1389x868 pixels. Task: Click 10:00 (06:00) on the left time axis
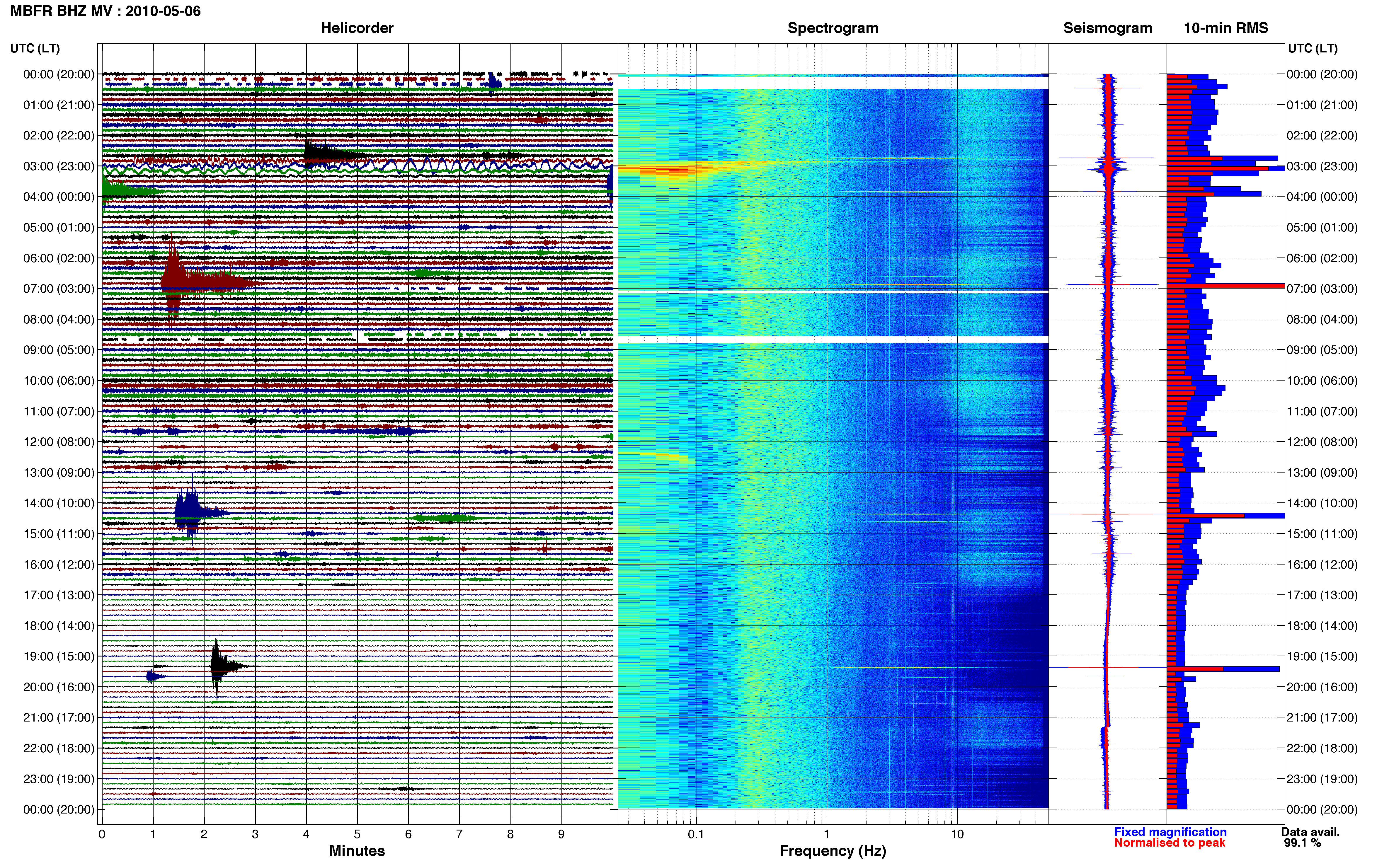(x=59, y=380)
